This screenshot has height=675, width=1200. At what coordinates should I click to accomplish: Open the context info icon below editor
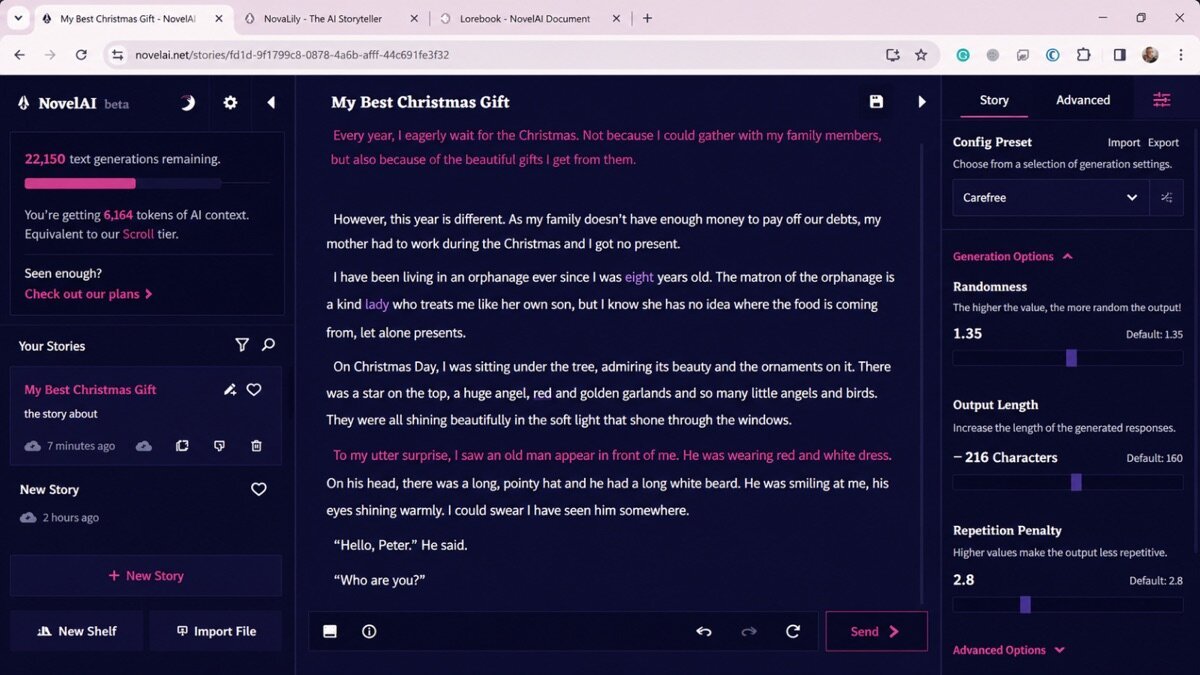tap(369, 631)
